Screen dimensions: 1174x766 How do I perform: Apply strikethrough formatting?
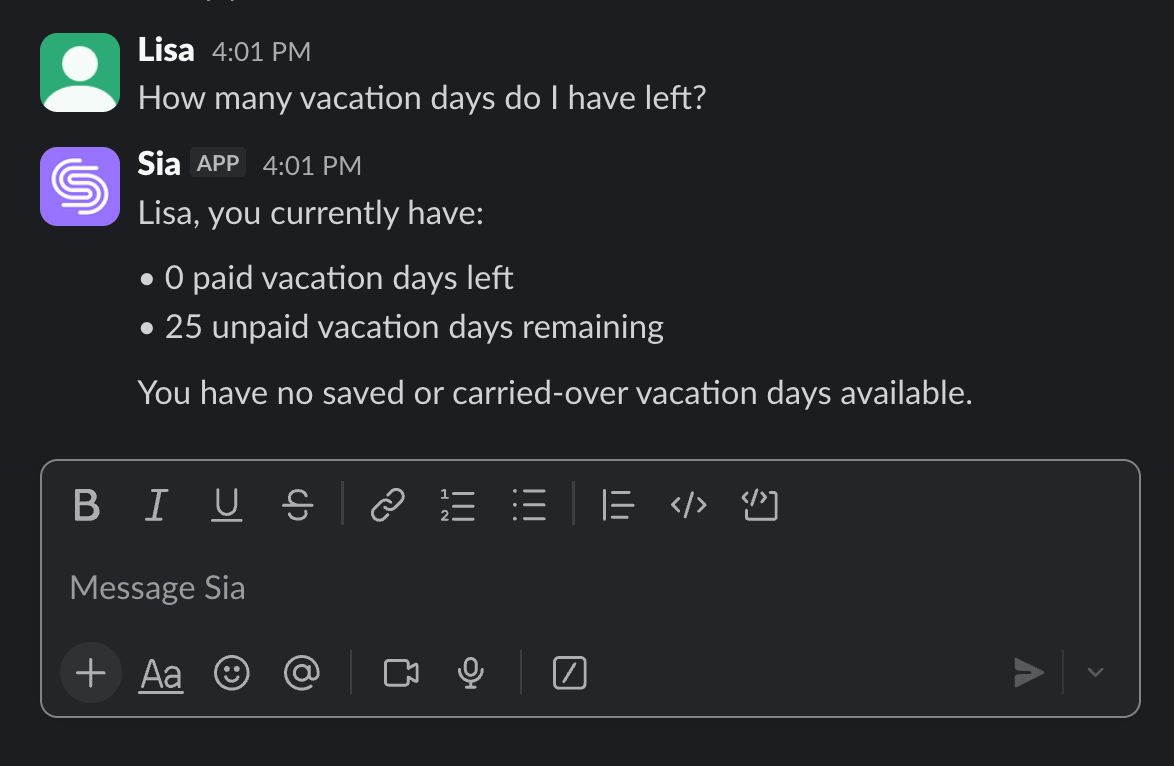pos(297,506)
